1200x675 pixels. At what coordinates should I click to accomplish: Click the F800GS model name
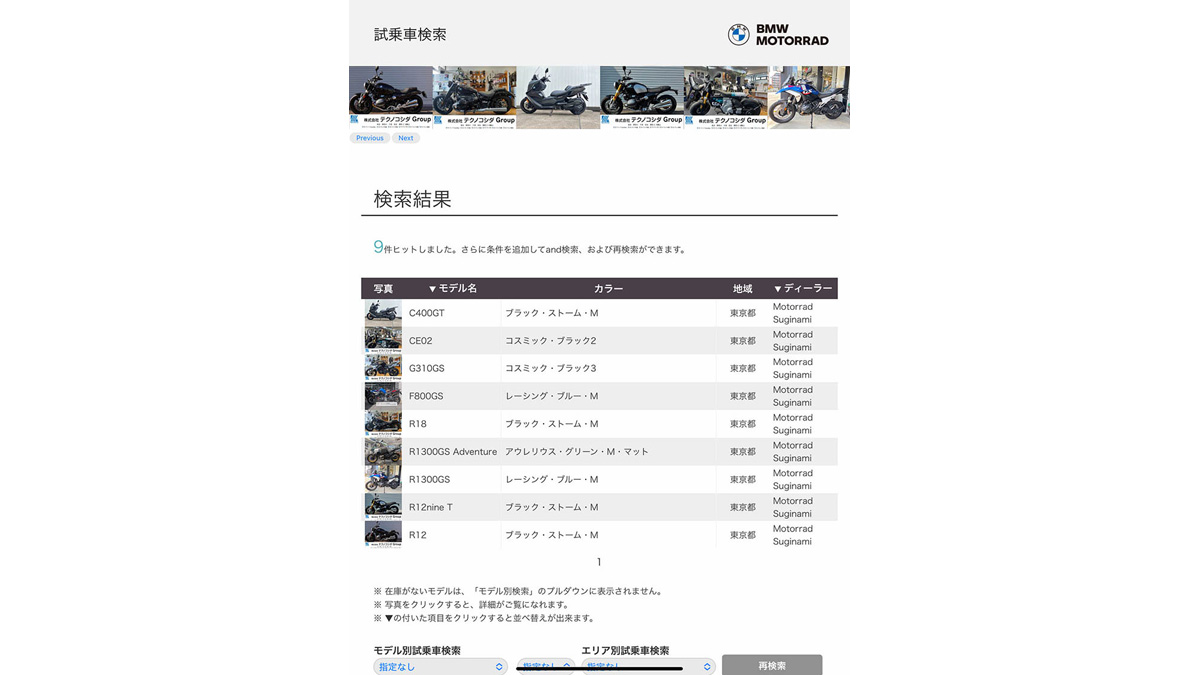[x=426, y=396]
